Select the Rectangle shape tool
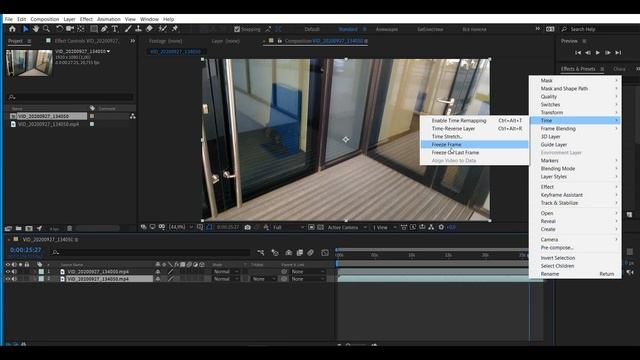This screenshot has height=360, width=640. pos(94,29)
